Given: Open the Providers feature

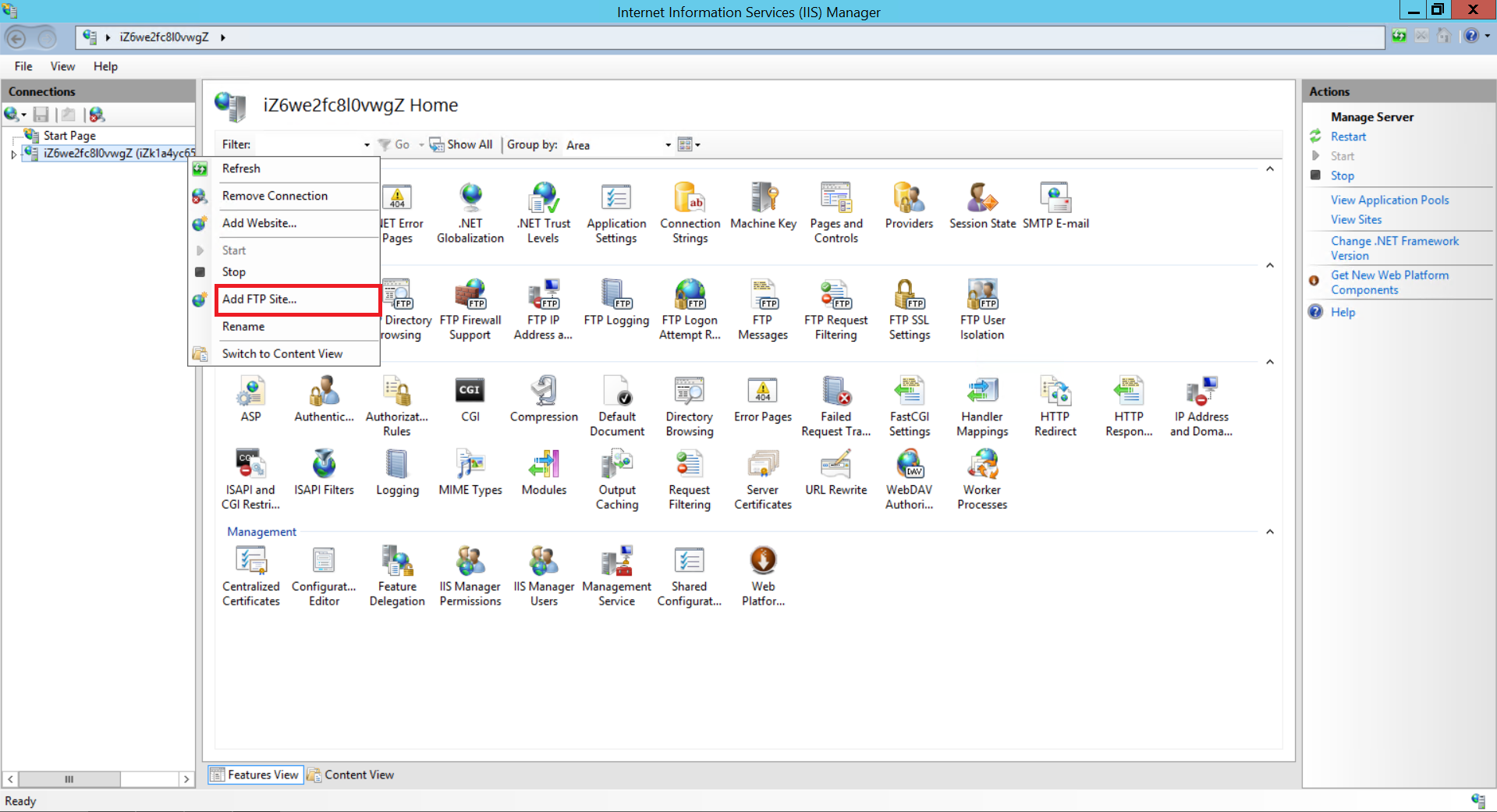Looking at the screenshot, I should 909,206.
